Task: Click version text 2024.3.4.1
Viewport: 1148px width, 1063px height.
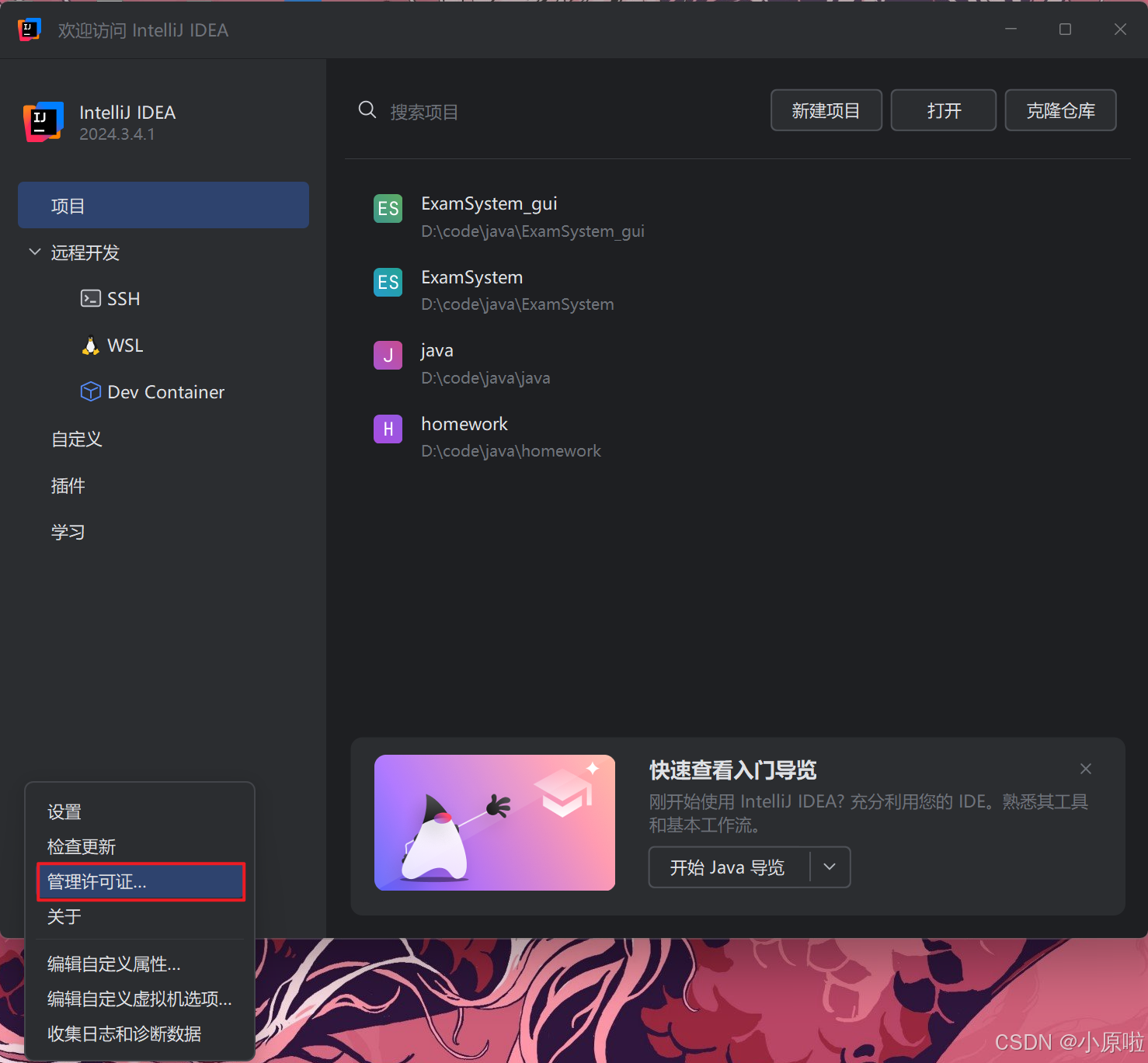Action: point(117,134)
